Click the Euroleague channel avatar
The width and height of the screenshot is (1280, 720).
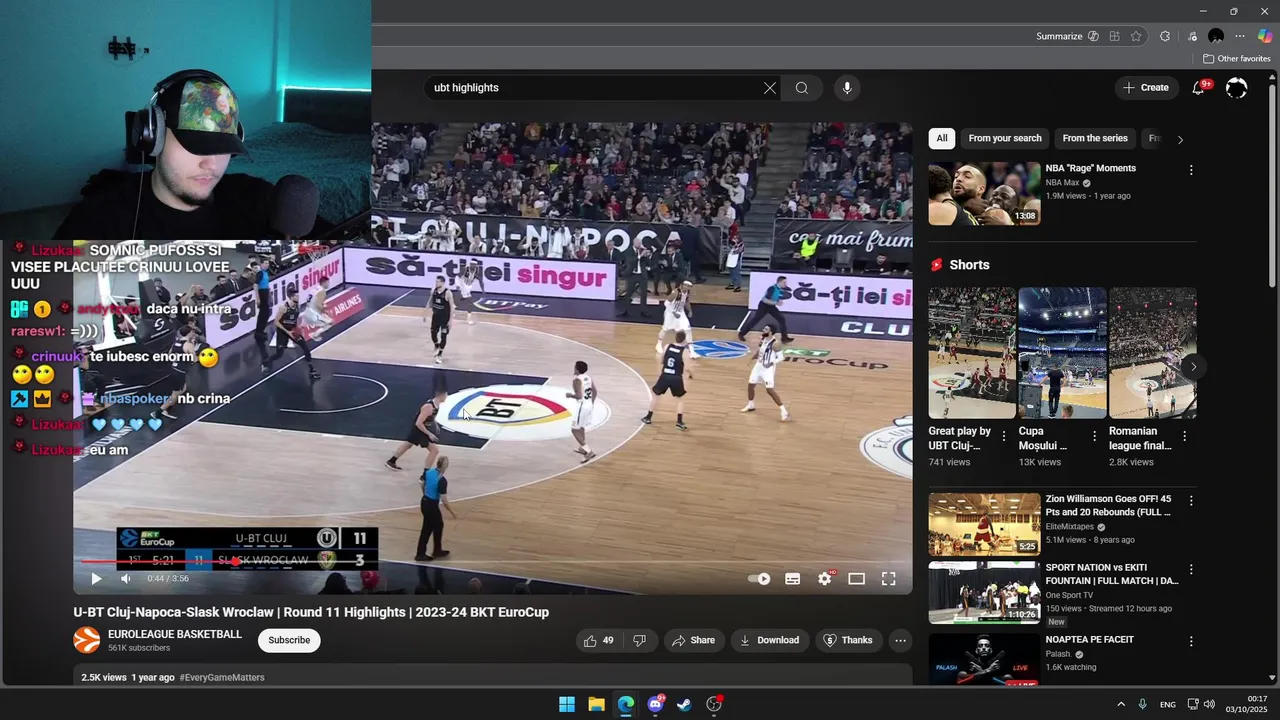[87, 640]
